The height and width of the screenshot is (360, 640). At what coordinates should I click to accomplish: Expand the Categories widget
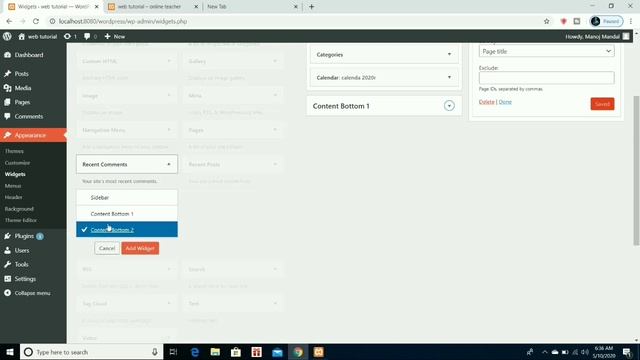pos(449,54)
